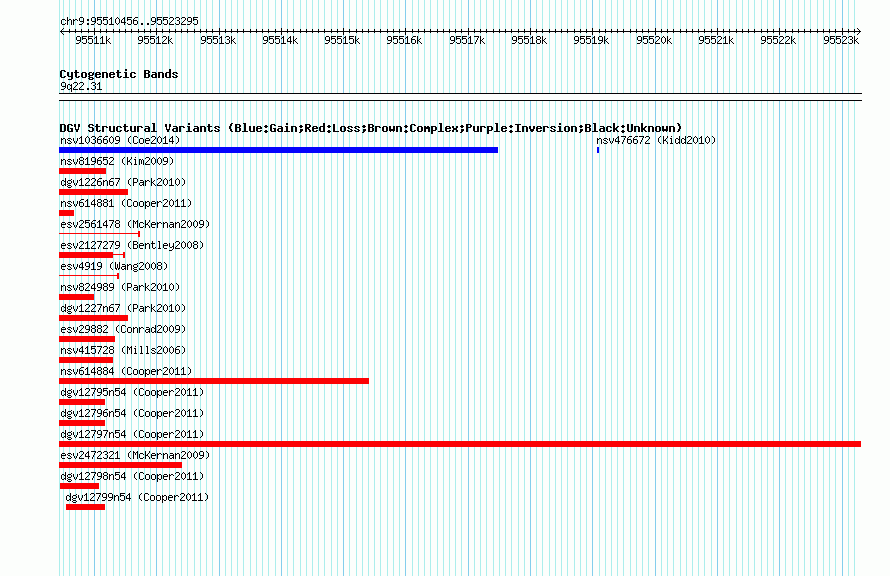Open esv2472321 (McKernan2009) label
Screen dimensions: 890x576
135,455
